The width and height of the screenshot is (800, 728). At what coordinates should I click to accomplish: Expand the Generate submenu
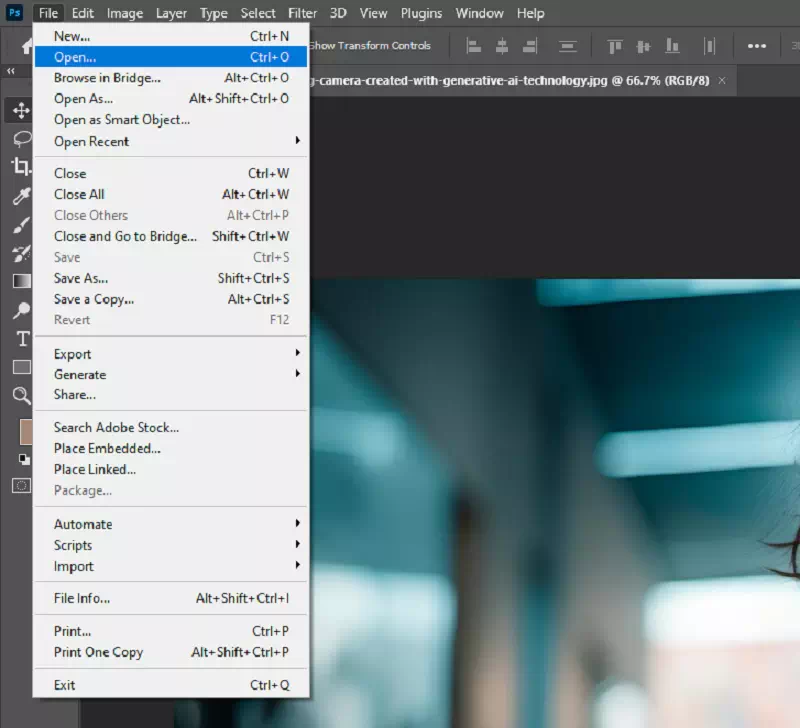(171, 374)
